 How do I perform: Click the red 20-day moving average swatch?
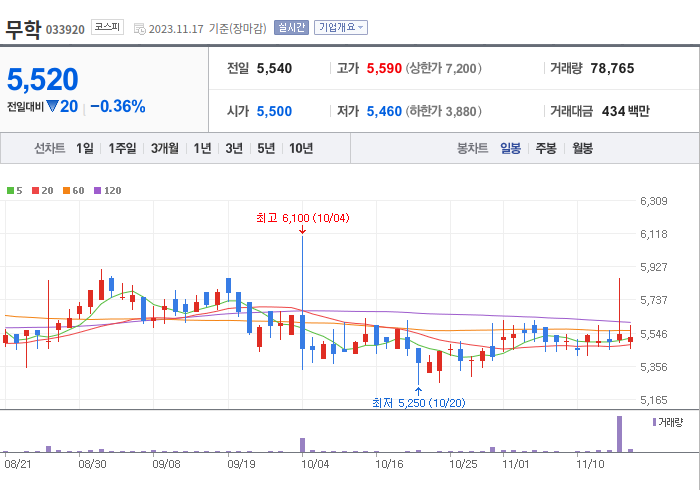(x=35, y=191)
